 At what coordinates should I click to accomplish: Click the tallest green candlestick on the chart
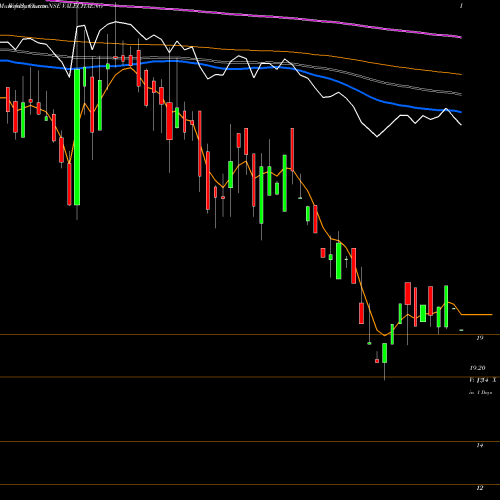77,137
